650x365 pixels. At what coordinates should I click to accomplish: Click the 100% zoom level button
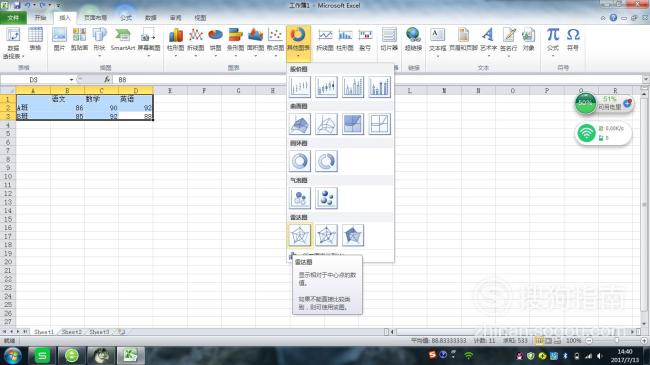click(573, 341)
